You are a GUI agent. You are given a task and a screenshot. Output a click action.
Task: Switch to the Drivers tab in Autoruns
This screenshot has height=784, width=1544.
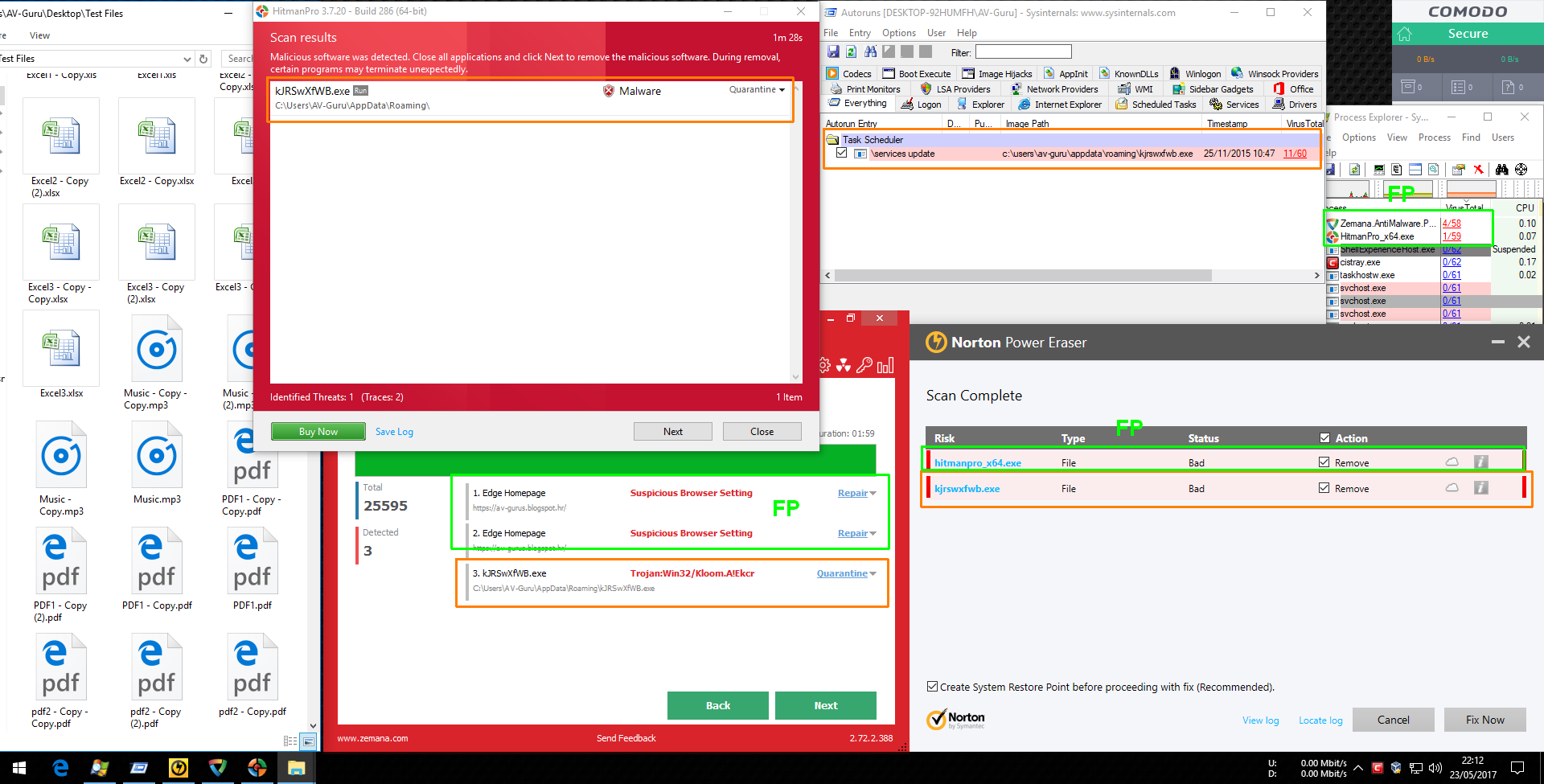tap(1295, 105)
